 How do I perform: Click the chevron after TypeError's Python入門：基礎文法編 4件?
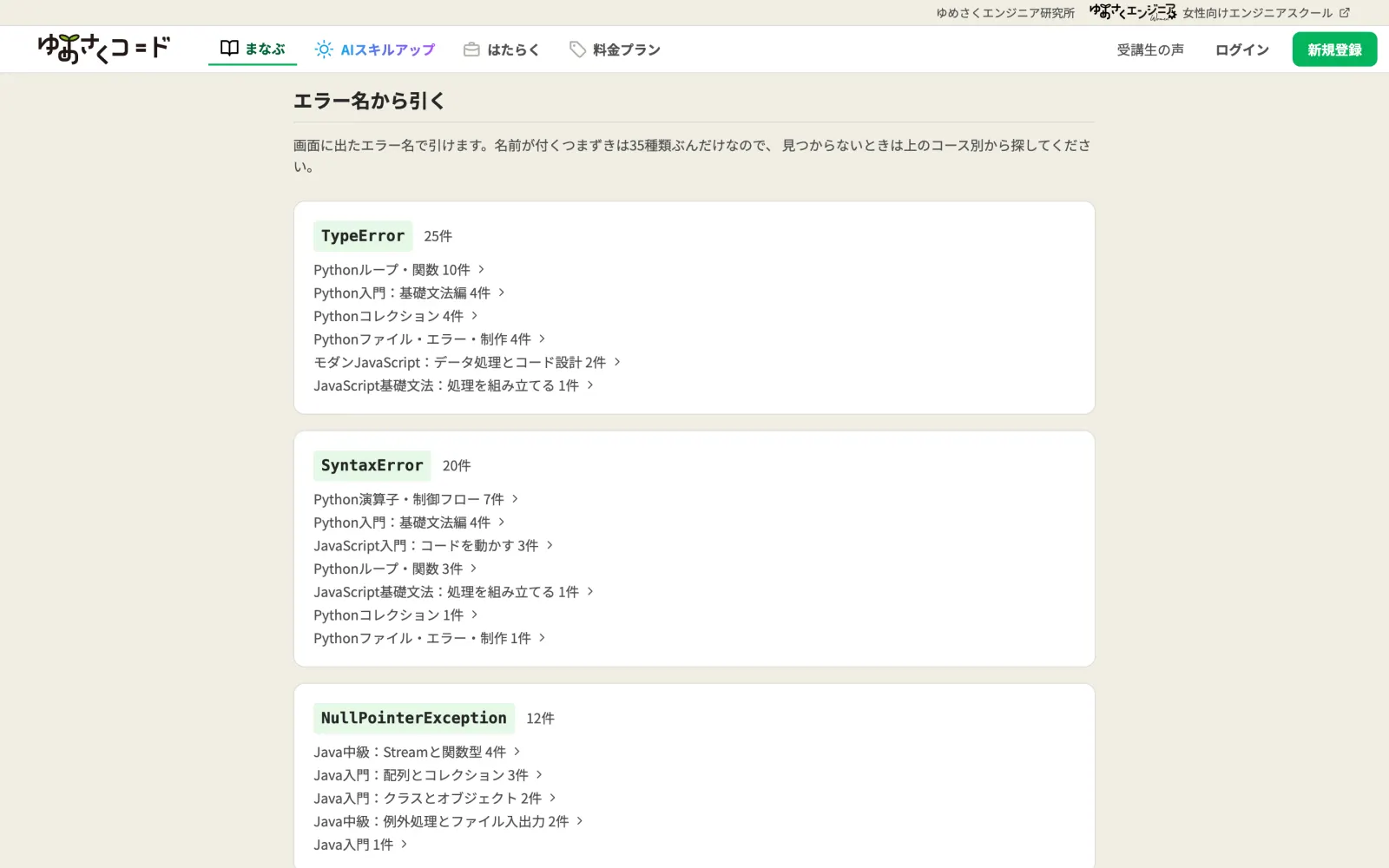pyautogui.click(x=501, y=293)
